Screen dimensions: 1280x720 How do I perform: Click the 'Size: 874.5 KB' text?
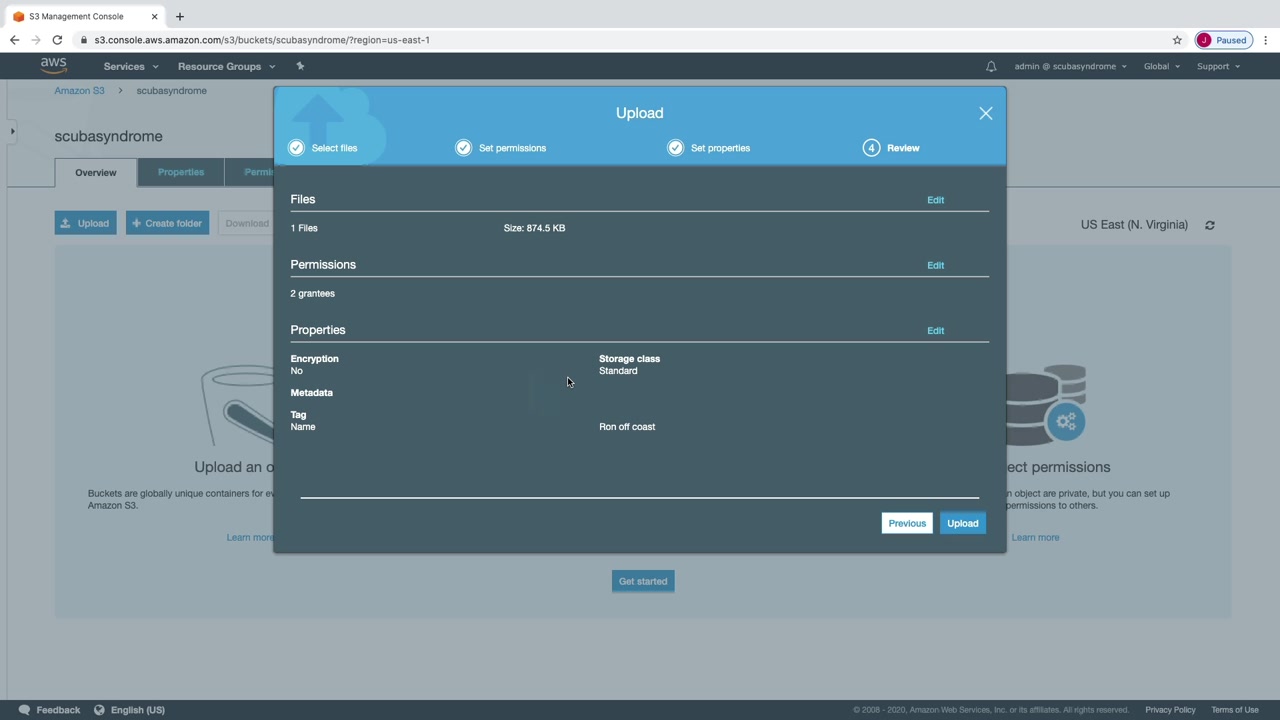pos(534,228)
